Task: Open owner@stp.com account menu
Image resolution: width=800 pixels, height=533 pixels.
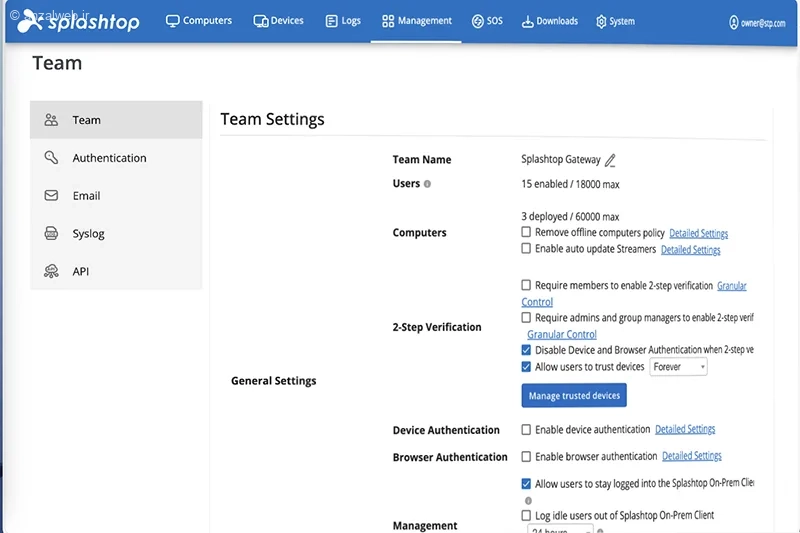Action: (757, 22)
